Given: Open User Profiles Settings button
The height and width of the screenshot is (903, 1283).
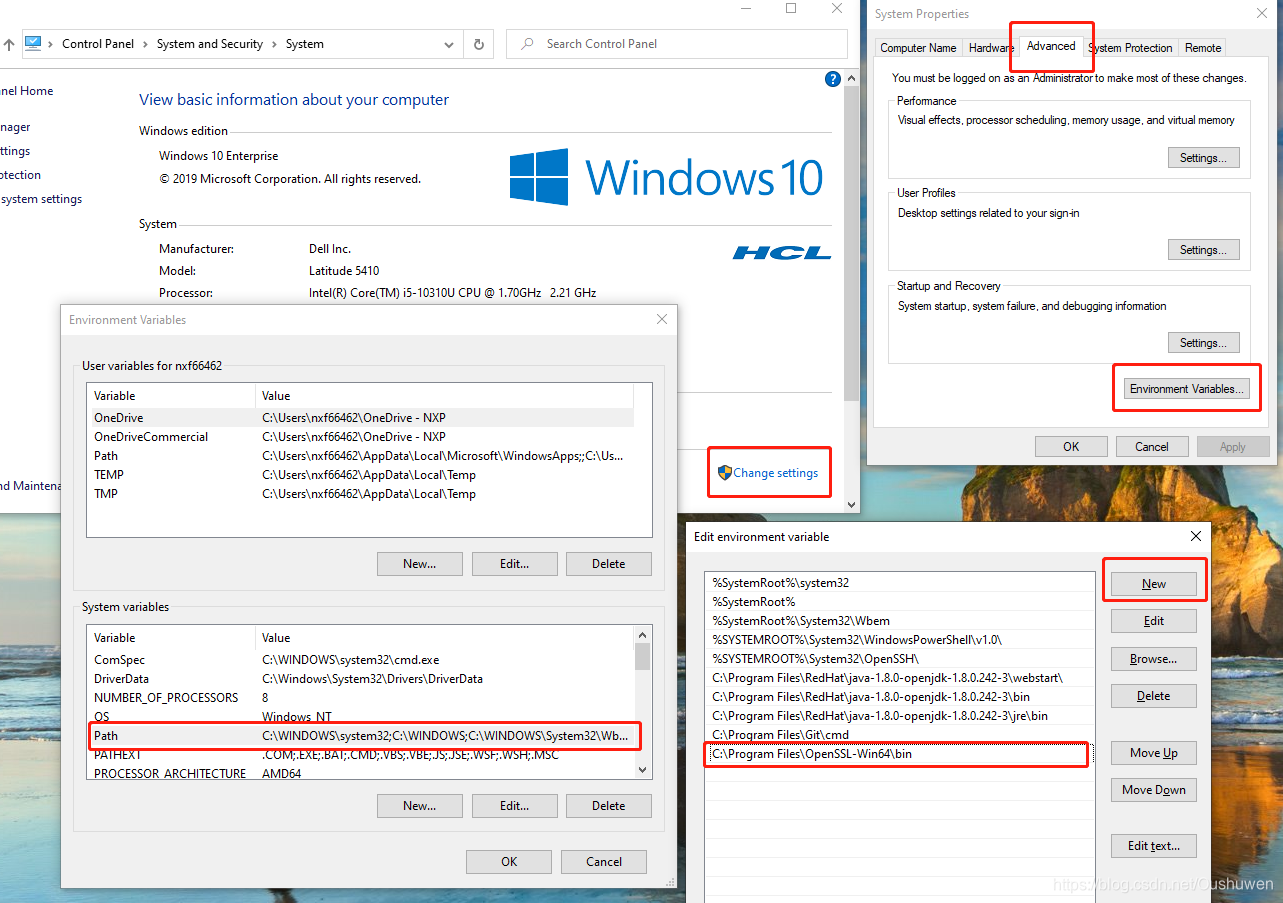Looking at the screenshot, I should (1204, 250).
